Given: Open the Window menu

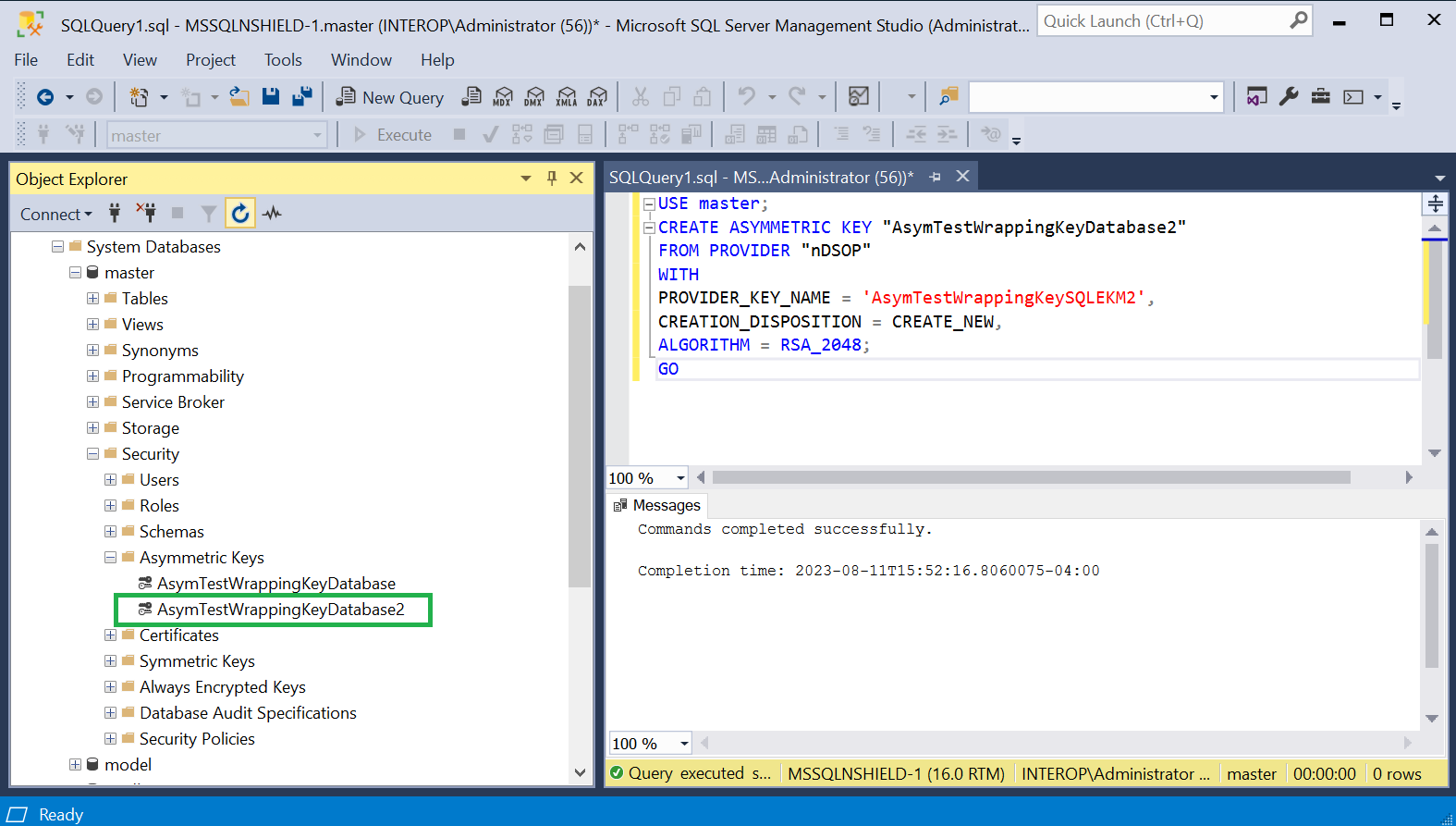Looking at the screenshot, I should (x=361, y=59).
